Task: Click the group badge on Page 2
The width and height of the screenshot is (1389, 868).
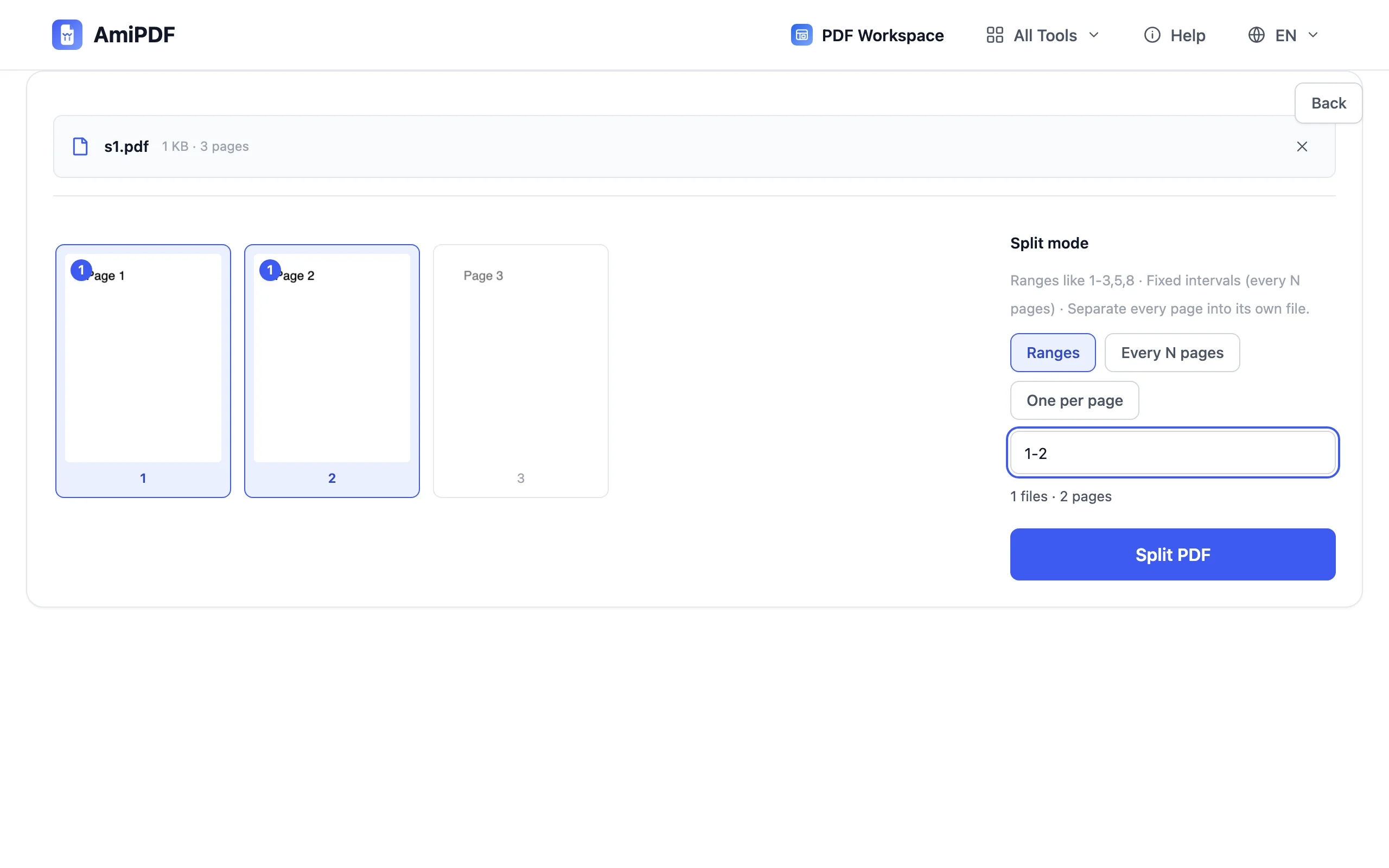Action: [x=270, y=270]
